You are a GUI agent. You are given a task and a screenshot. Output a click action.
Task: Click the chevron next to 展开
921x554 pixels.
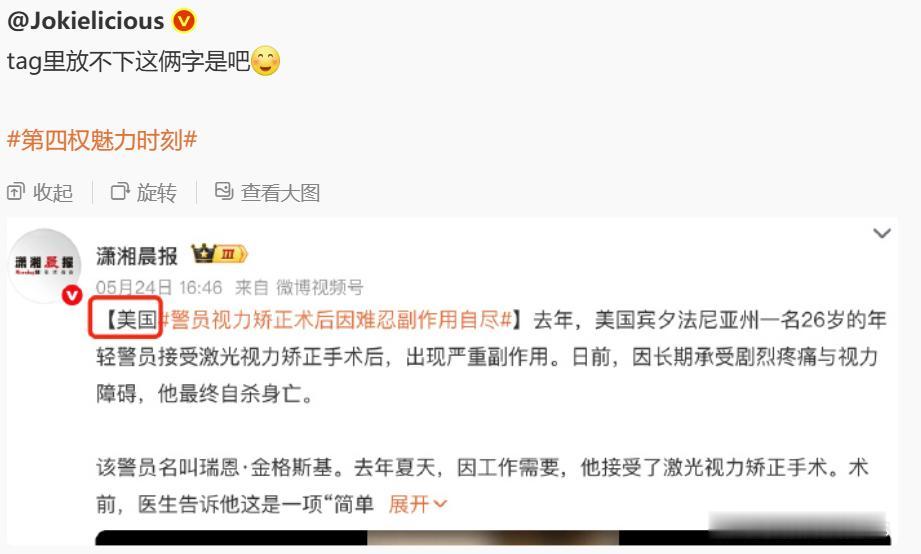tap(440, 504)
